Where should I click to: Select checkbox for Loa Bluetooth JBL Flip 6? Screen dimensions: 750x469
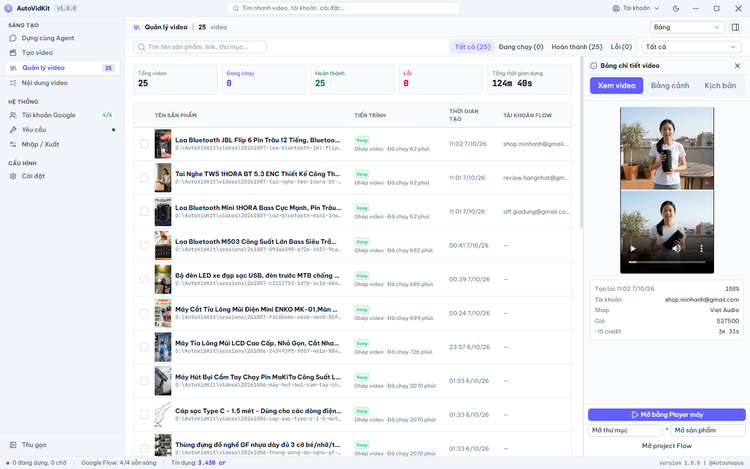pyautogui.click(x=144, y=143)
